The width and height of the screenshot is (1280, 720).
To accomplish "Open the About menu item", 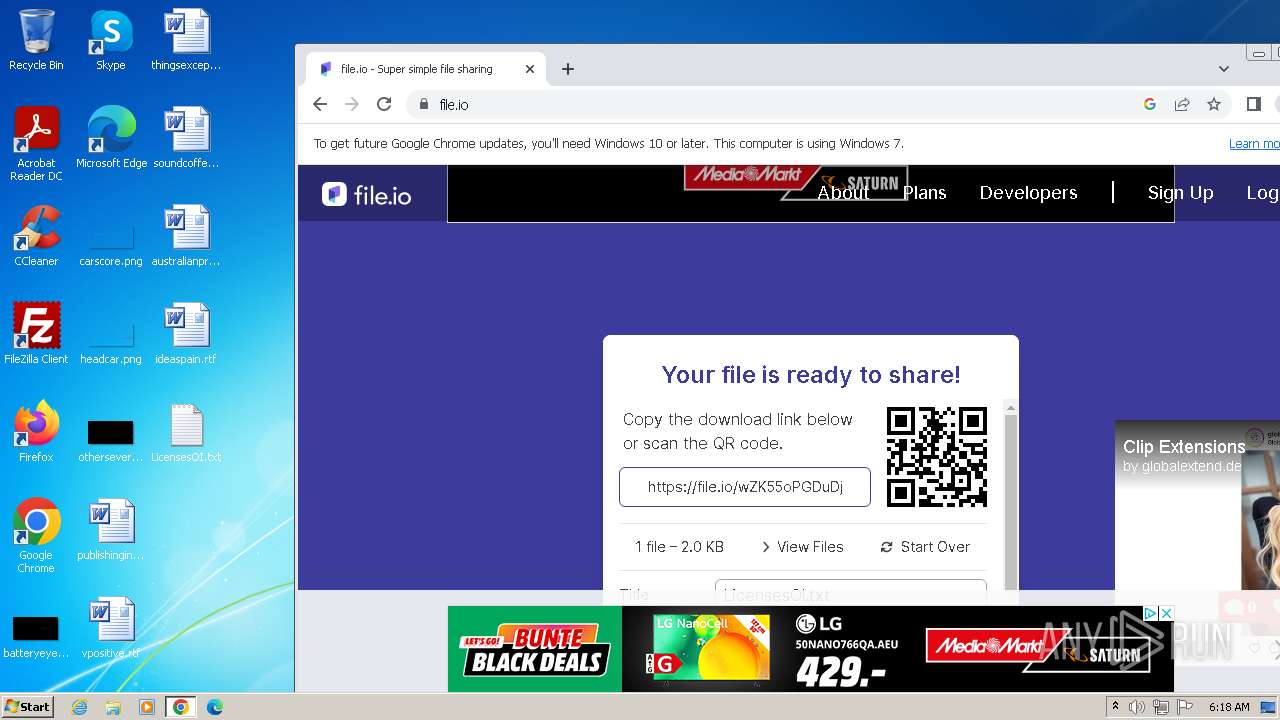I will 843,193.
